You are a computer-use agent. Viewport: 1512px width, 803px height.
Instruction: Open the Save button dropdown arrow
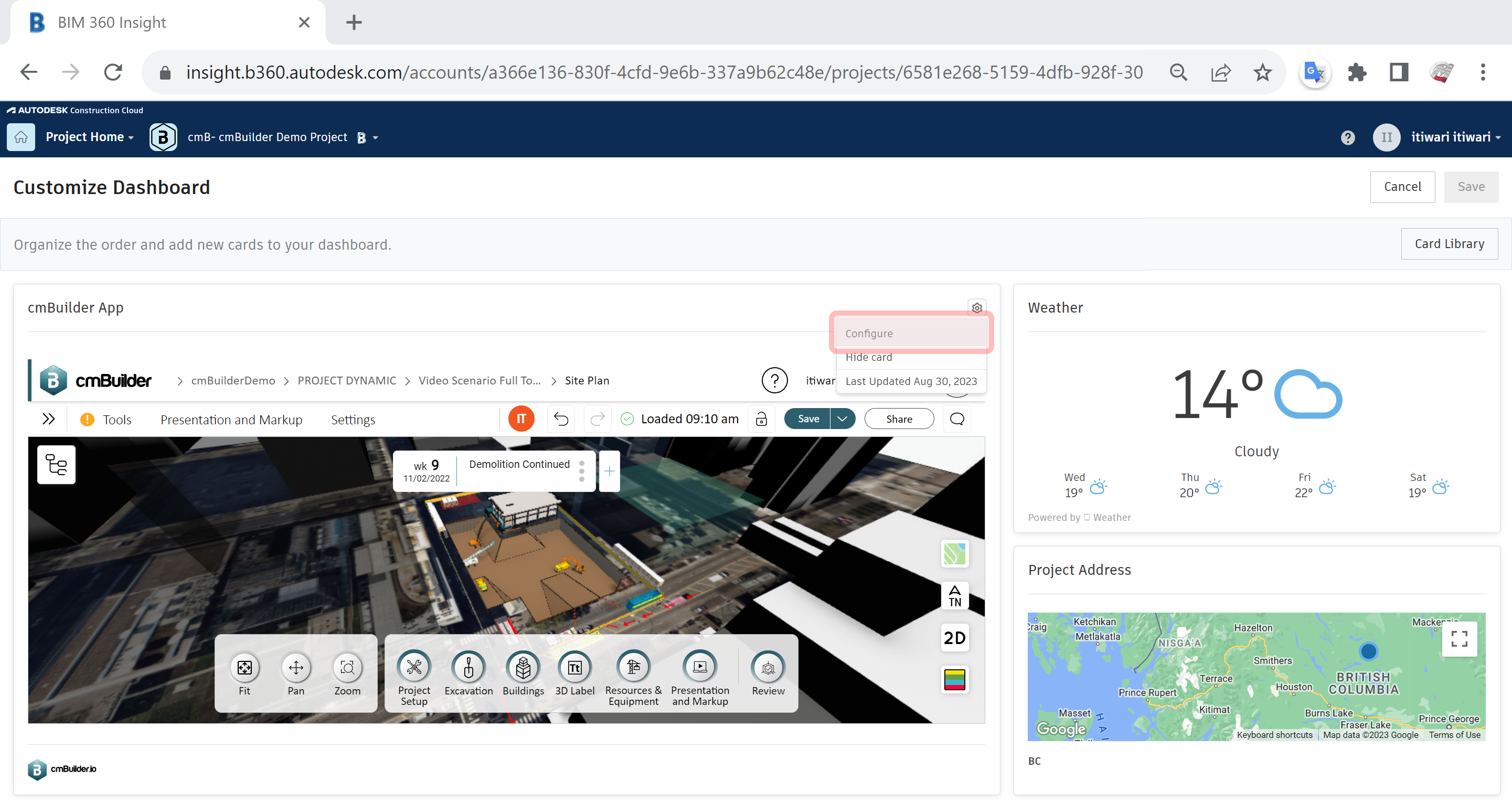[x=843, y=419]
